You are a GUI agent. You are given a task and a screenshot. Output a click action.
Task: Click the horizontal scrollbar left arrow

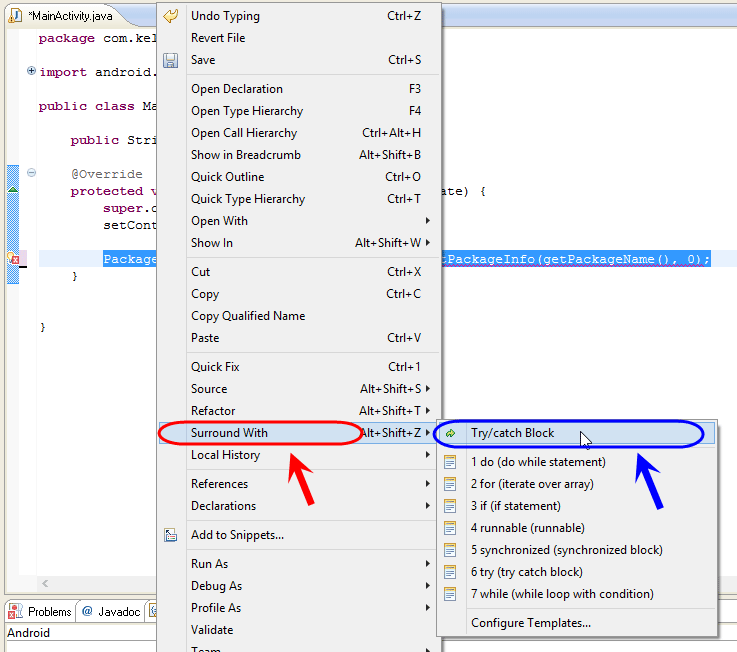click(x=45, y=583)
